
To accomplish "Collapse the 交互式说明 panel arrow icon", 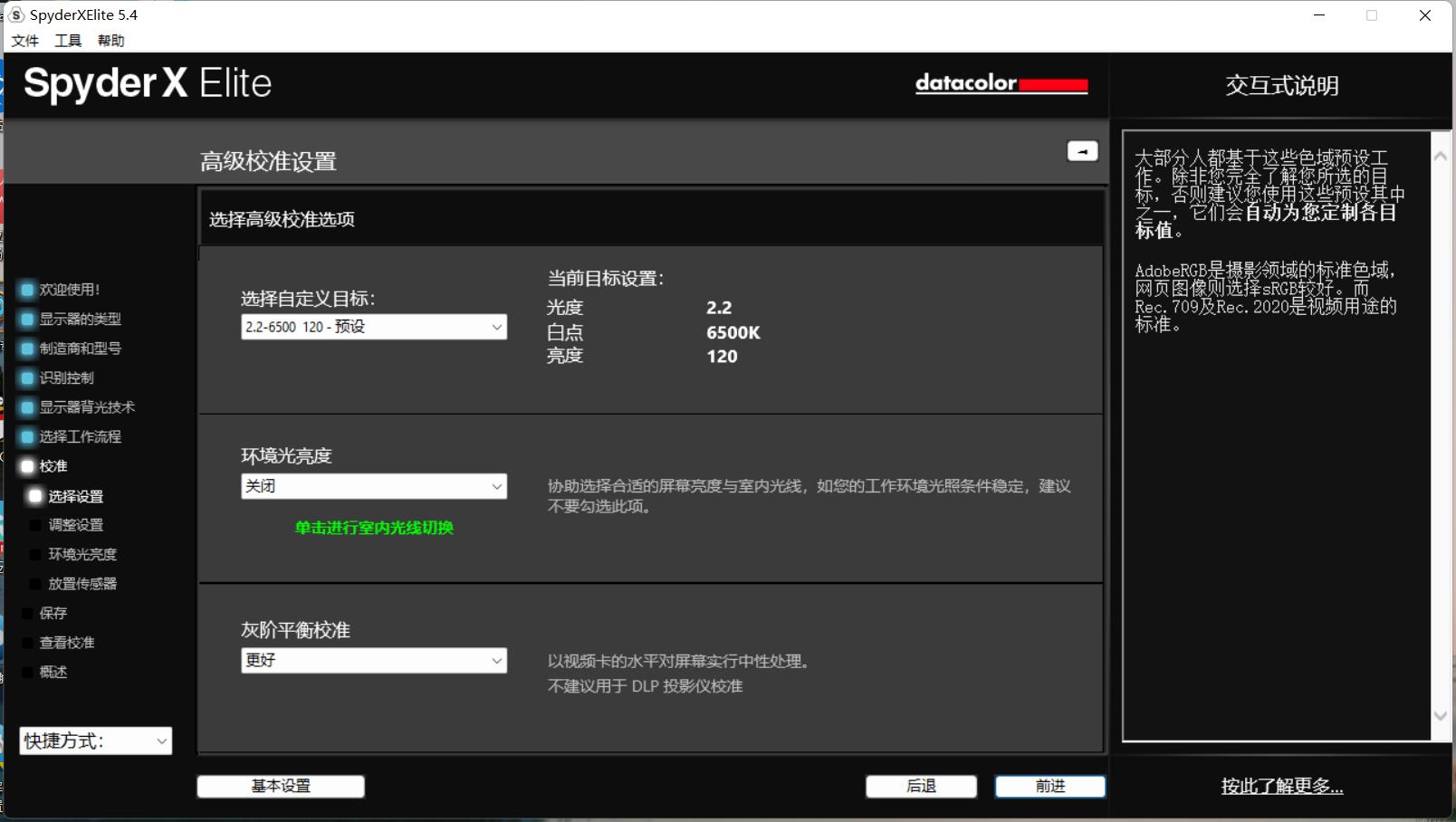I will (x=1083, y=151).
